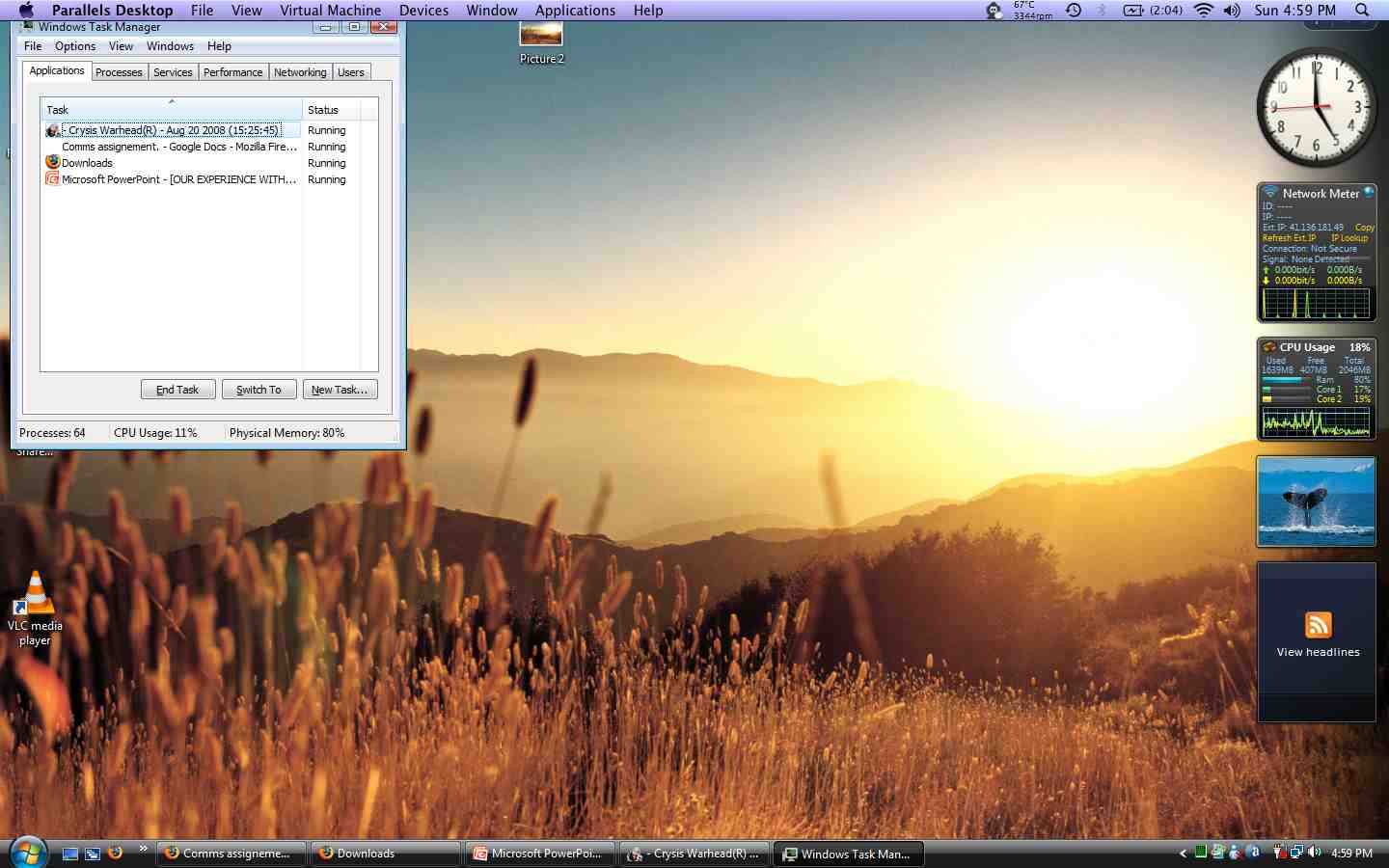Image resolution: width=1389 pixels, height=868 pixels.
Task: Click the Switch To button
Action: click(x=259, y=390)
